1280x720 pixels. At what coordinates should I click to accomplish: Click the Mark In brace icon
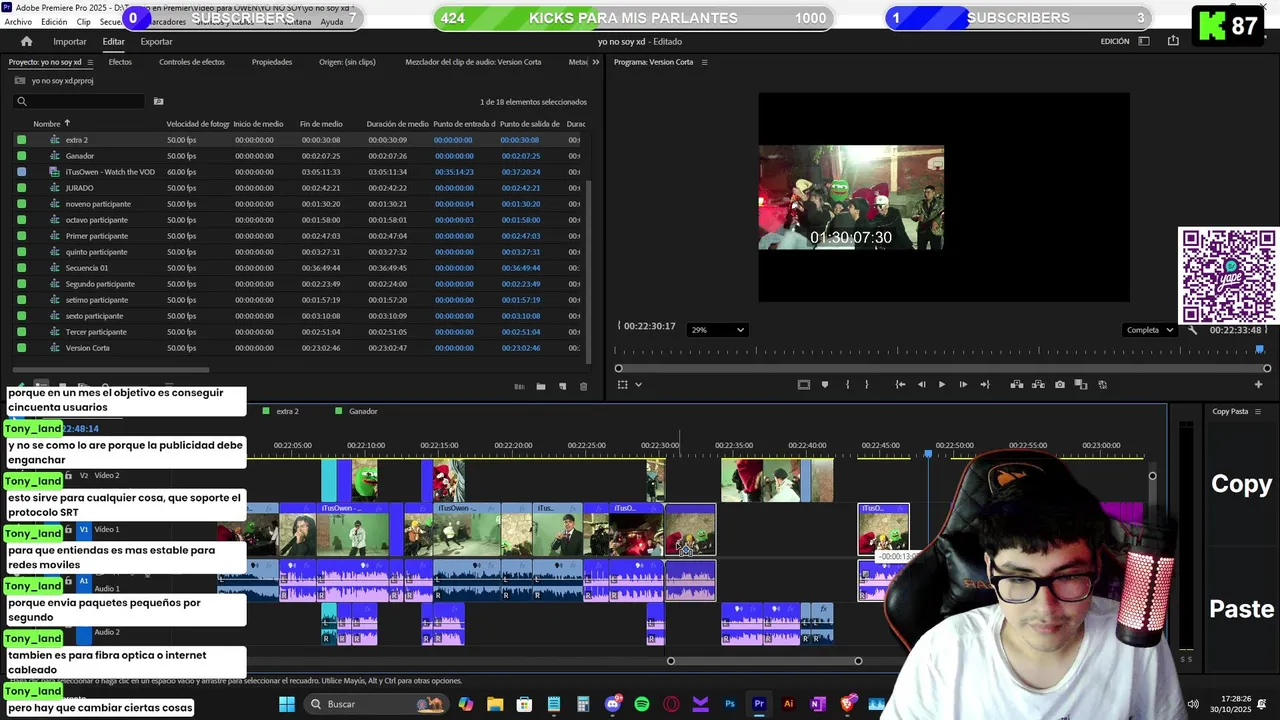tap(847, 385)
